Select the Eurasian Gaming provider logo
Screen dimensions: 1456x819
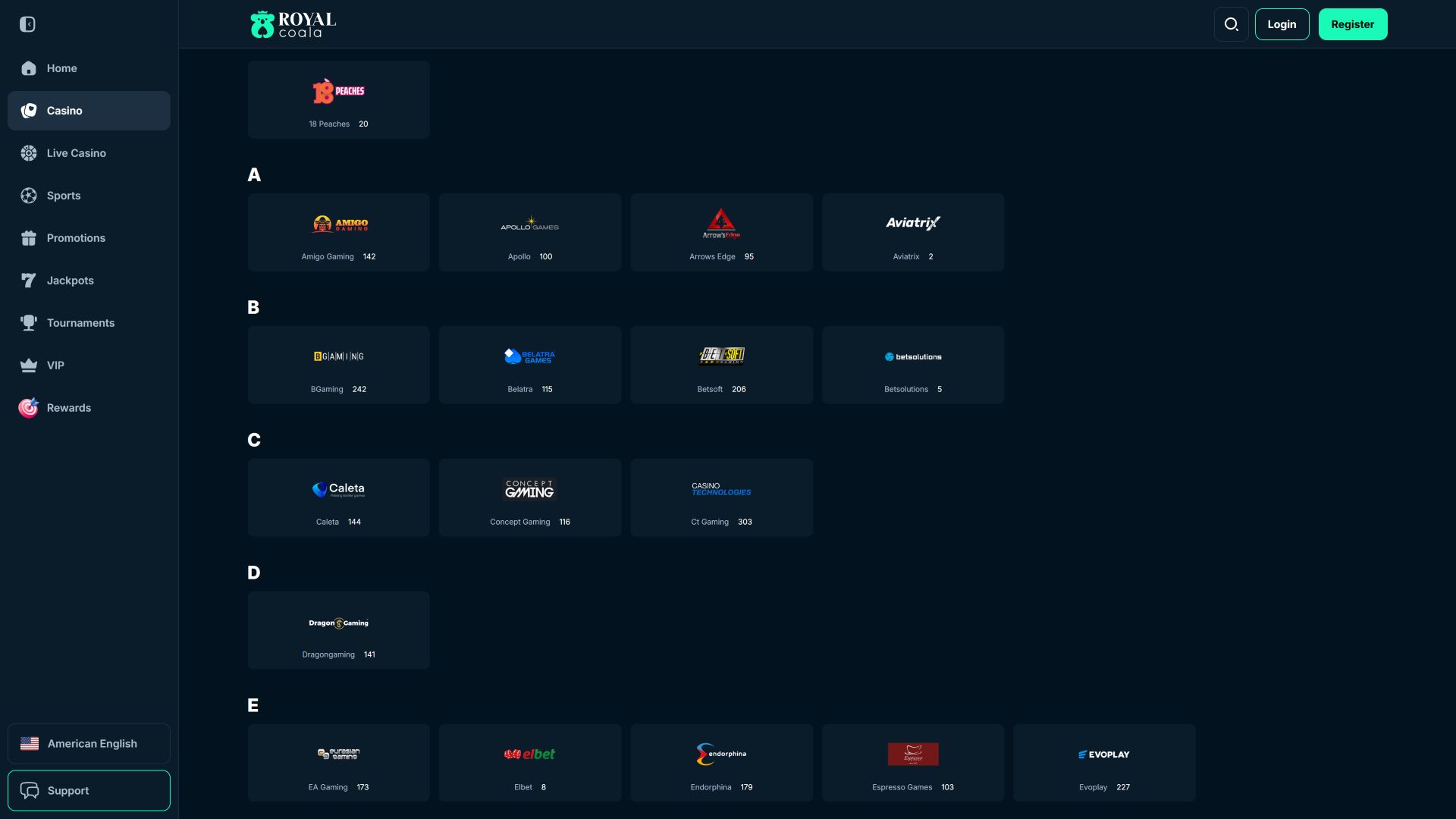click(x=338, y=754)
